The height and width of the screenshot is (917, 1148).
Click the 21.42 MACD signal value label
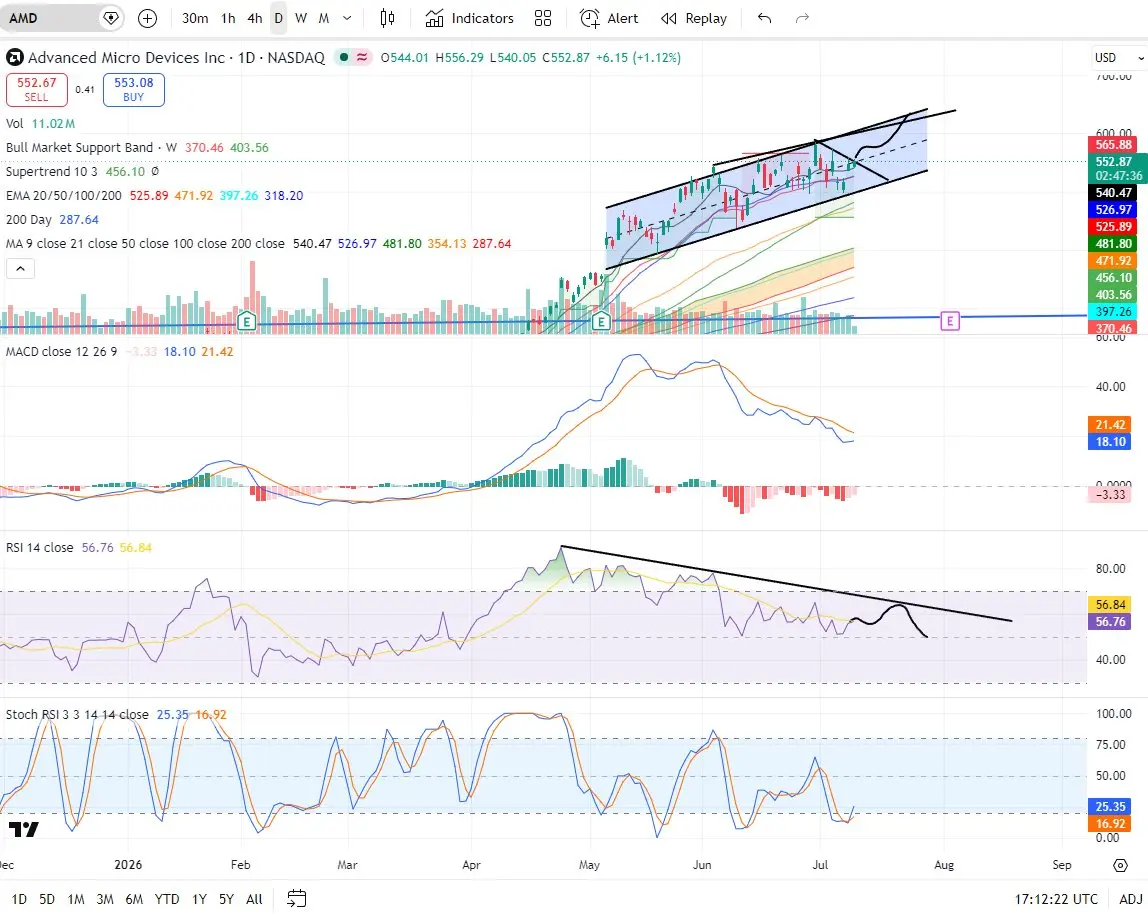point(1110,425)
